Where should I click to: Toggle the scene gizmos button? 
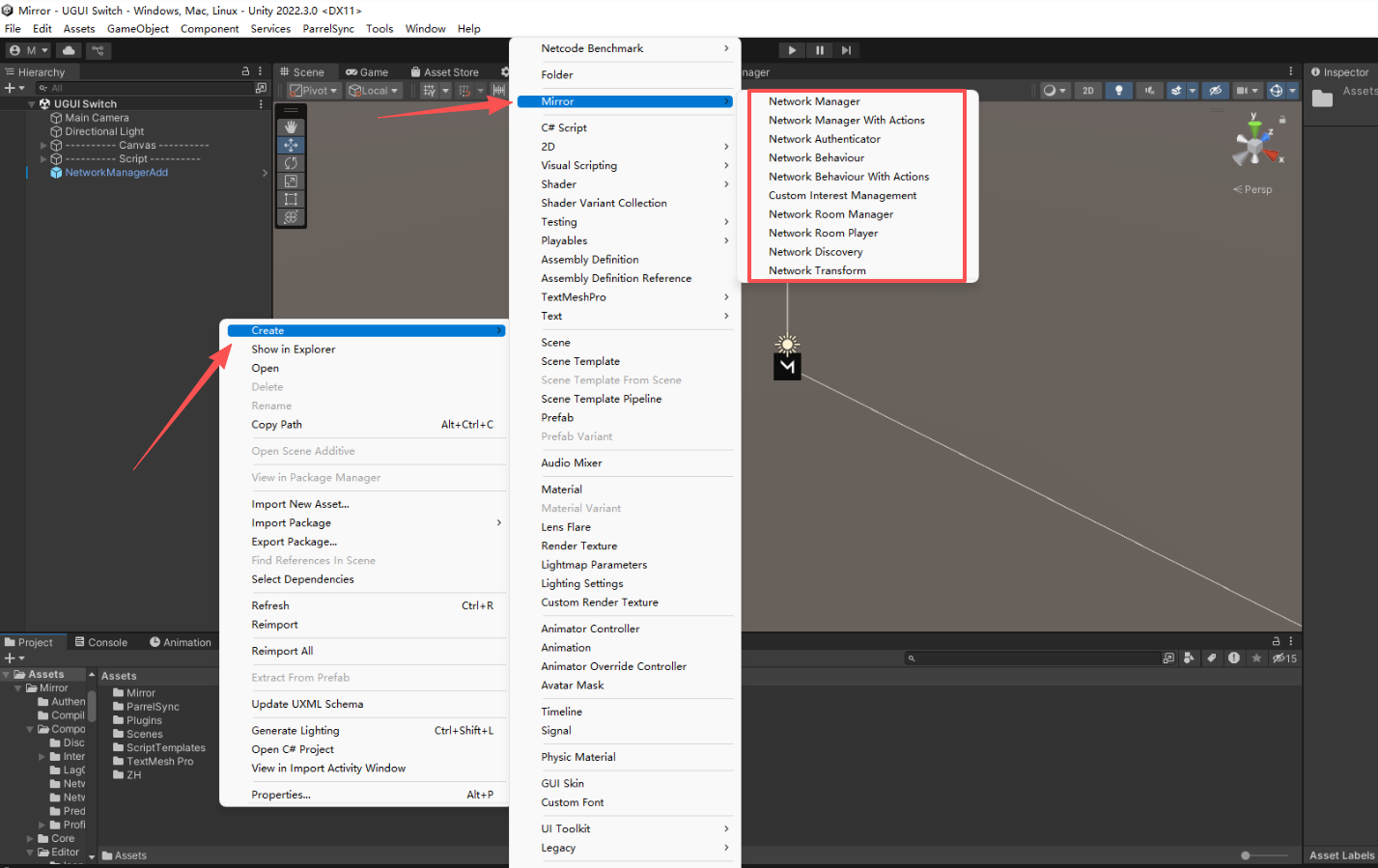click(1277, 90)
